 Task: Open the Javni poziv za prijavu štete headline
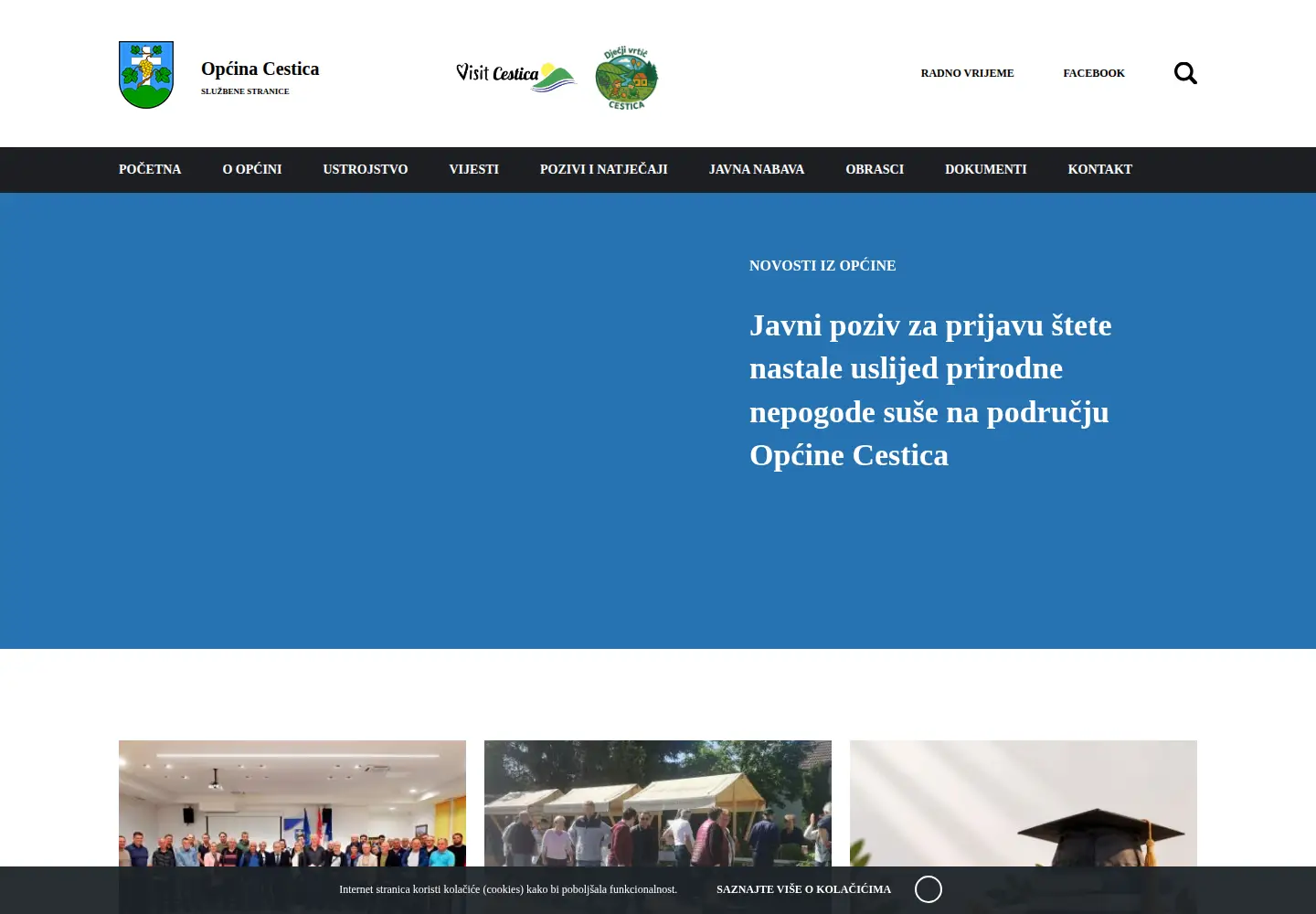pos(930,390)
